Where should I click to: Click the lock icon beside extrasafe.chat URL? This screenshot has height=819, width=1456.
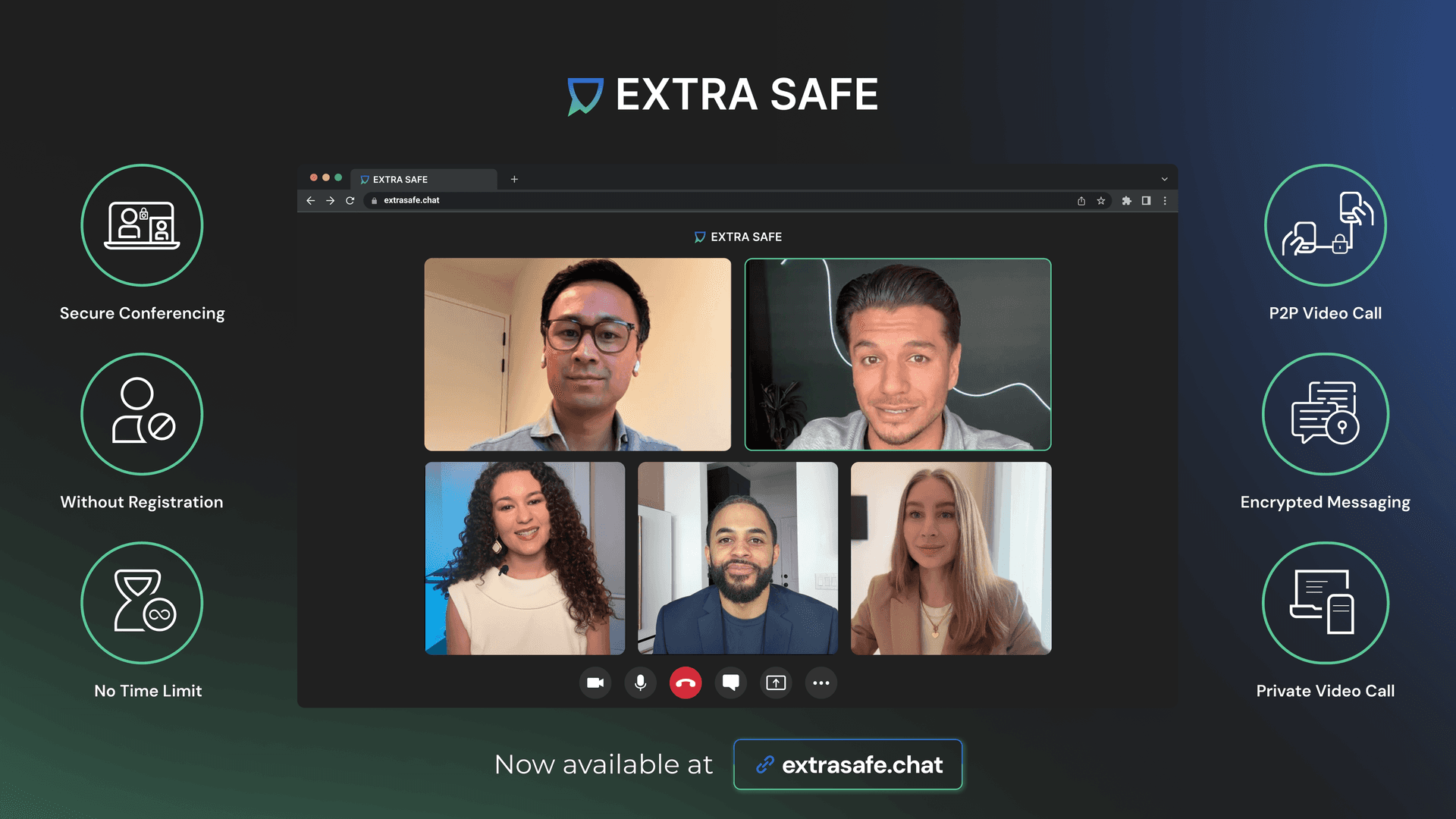(374, 200)
